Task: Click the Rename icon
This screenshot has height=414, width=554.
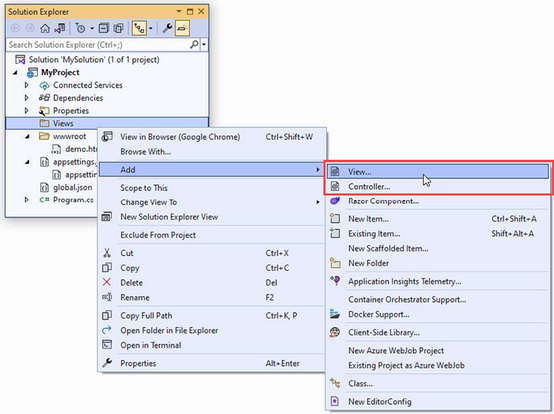Action: 107,297
